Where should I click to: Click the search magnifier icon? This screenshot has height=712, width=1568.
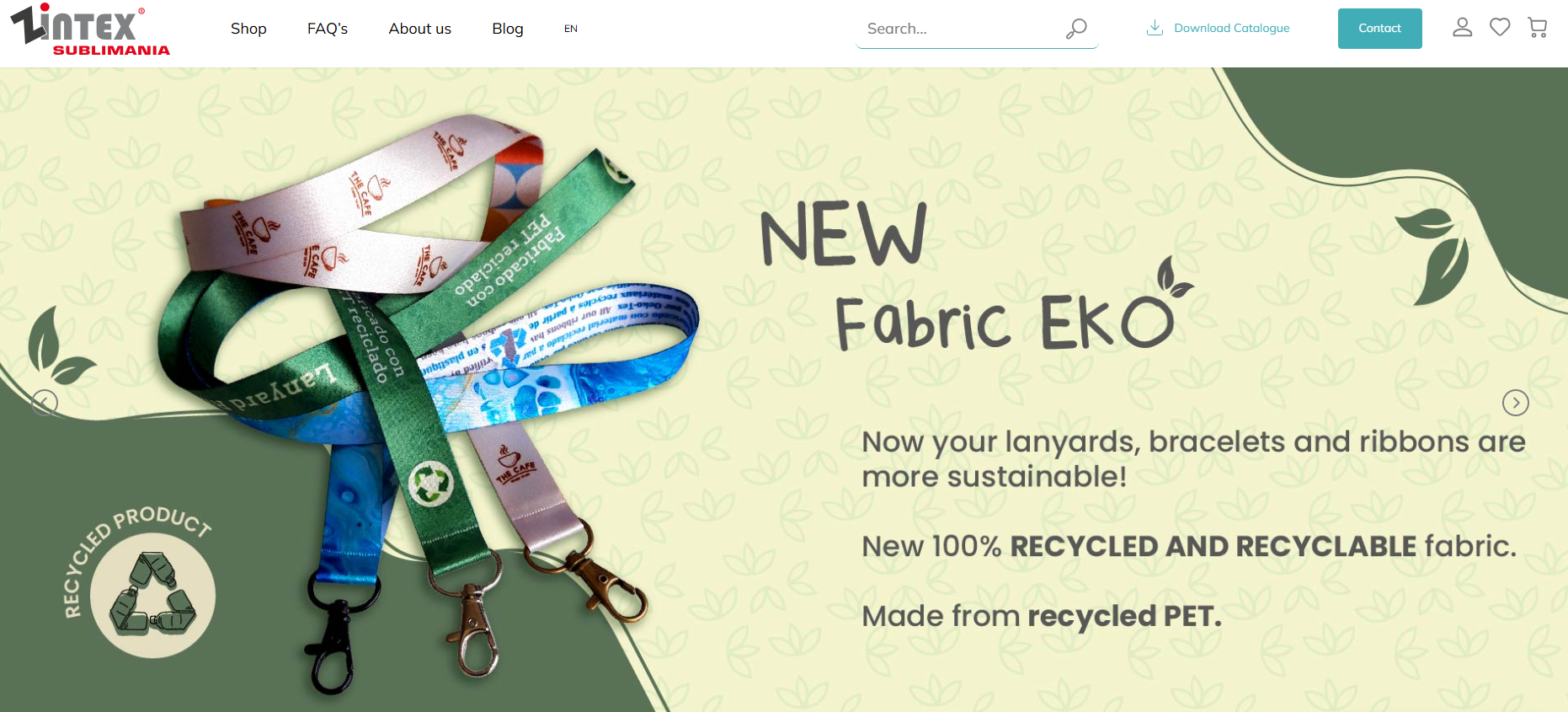point(1076,29)
